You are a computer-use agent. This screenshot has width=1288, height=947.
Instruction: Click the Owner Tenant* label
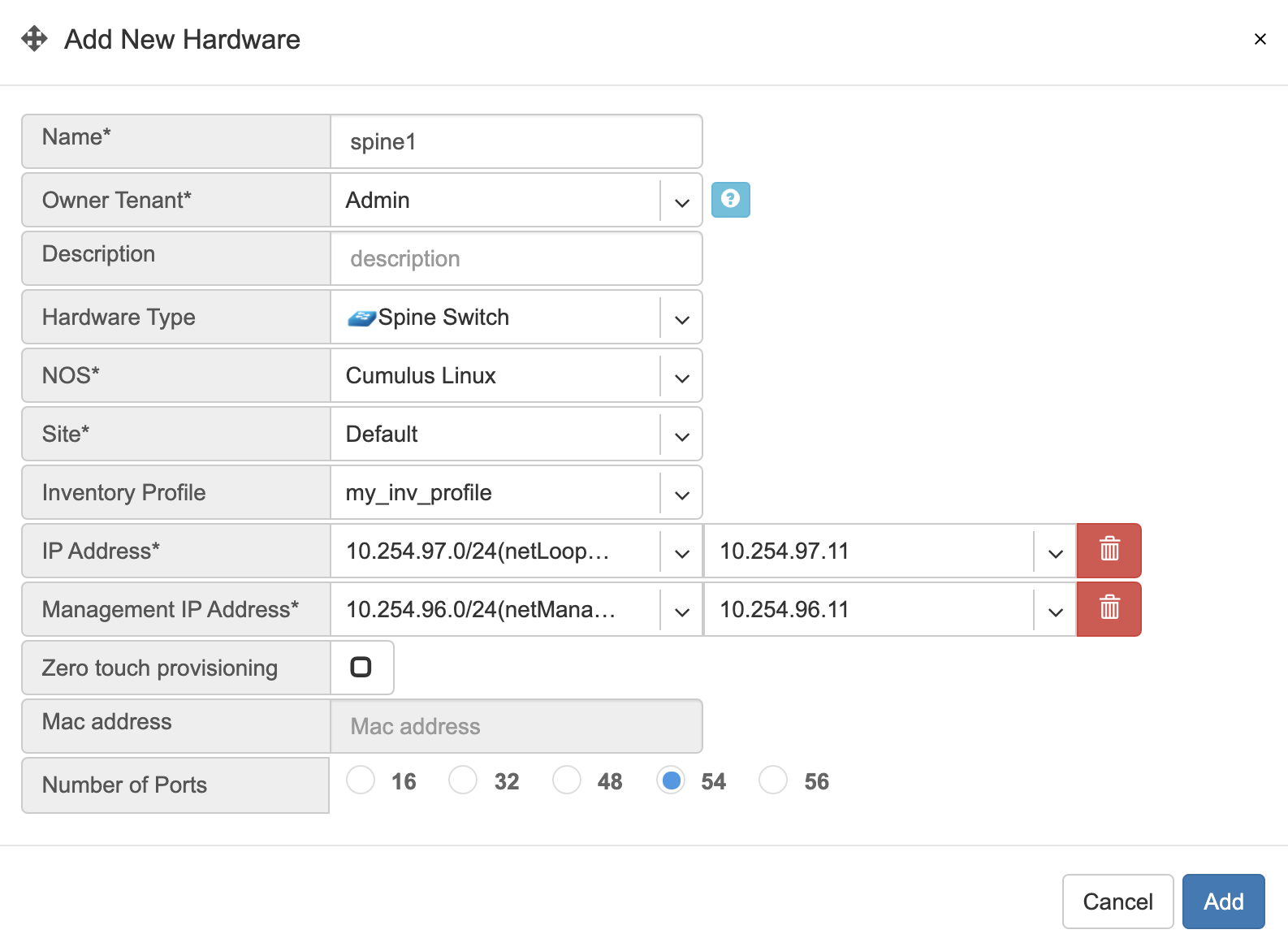[117, 200]
